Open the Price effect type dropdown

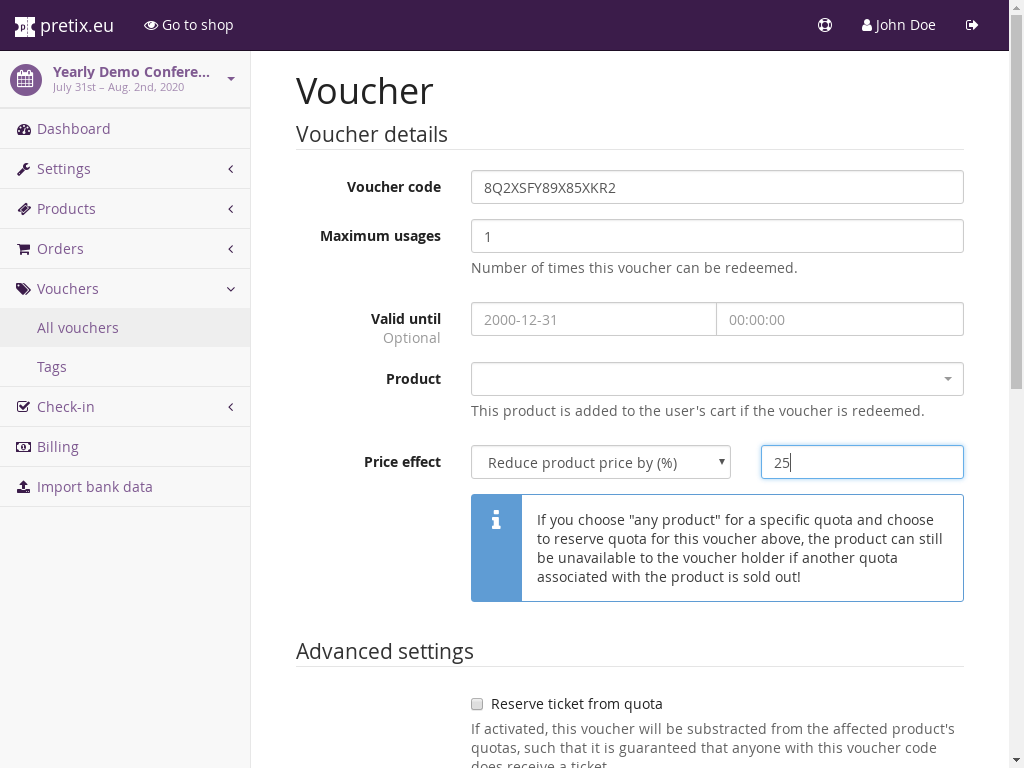[x=600, y=462]
